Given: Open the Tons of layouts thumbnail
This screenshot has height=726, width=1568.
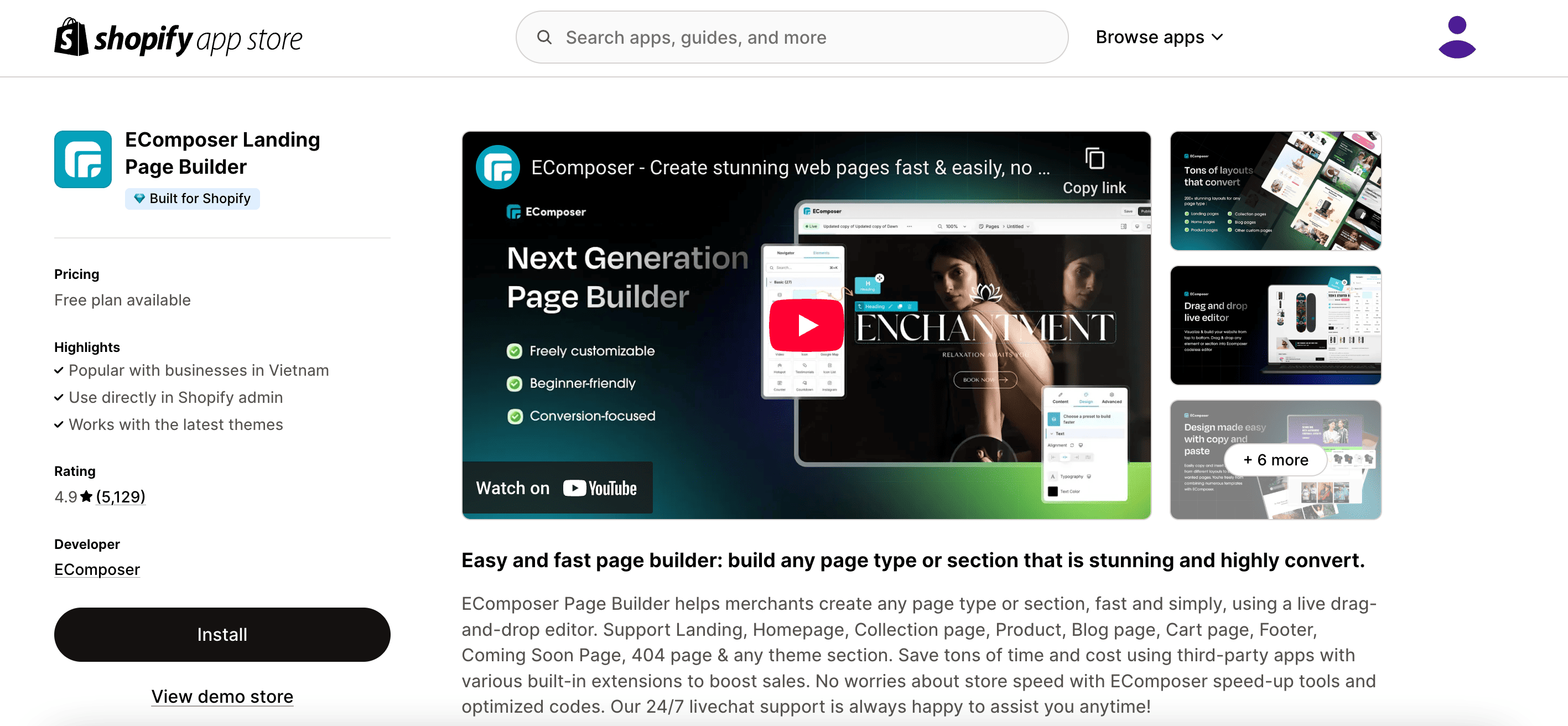Looking at the screenshot, I should point(1275,190).
